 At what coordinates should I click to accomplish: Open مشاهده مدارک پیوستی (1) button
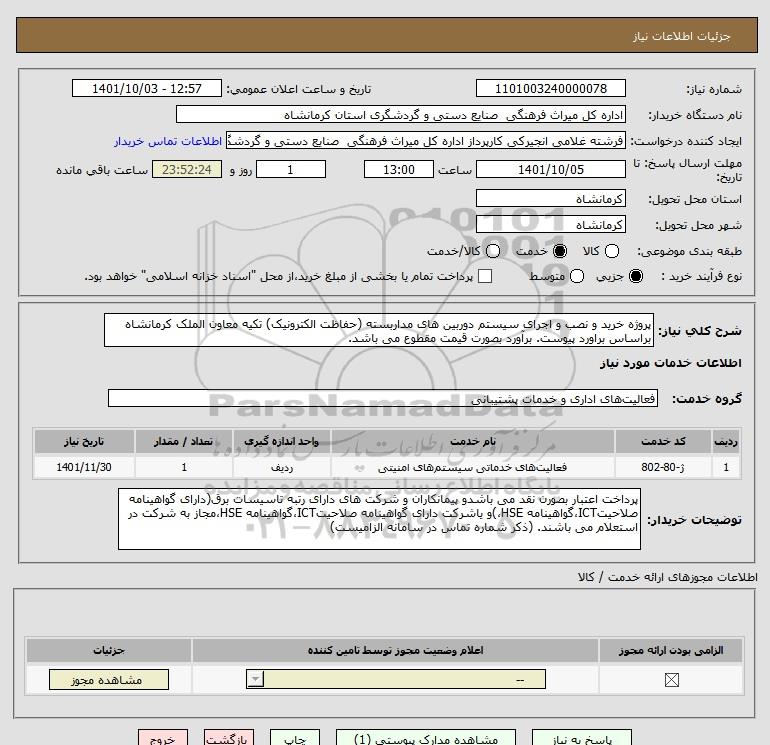click(426, 738)
